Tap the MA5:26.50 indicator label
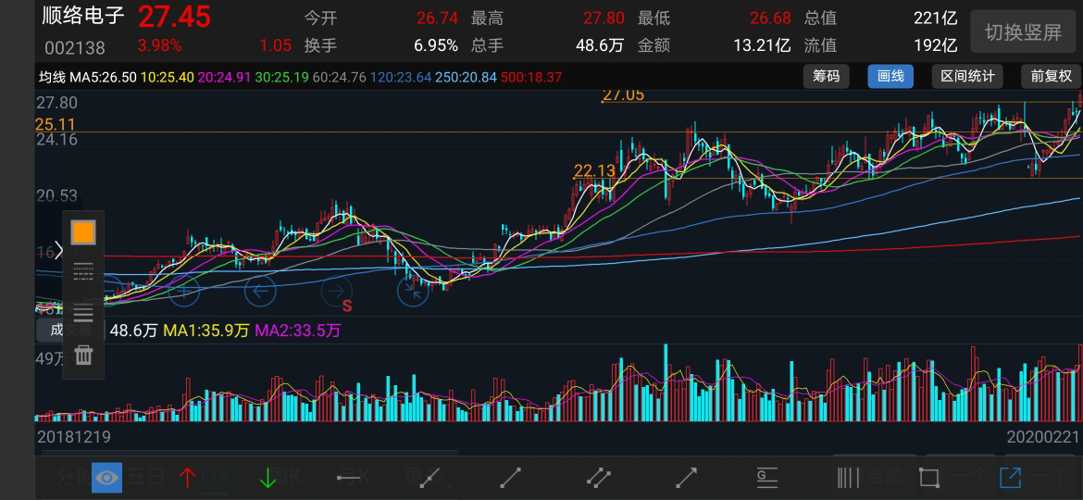Viewport: 1083px width, 500px height. tap(103, 77)
